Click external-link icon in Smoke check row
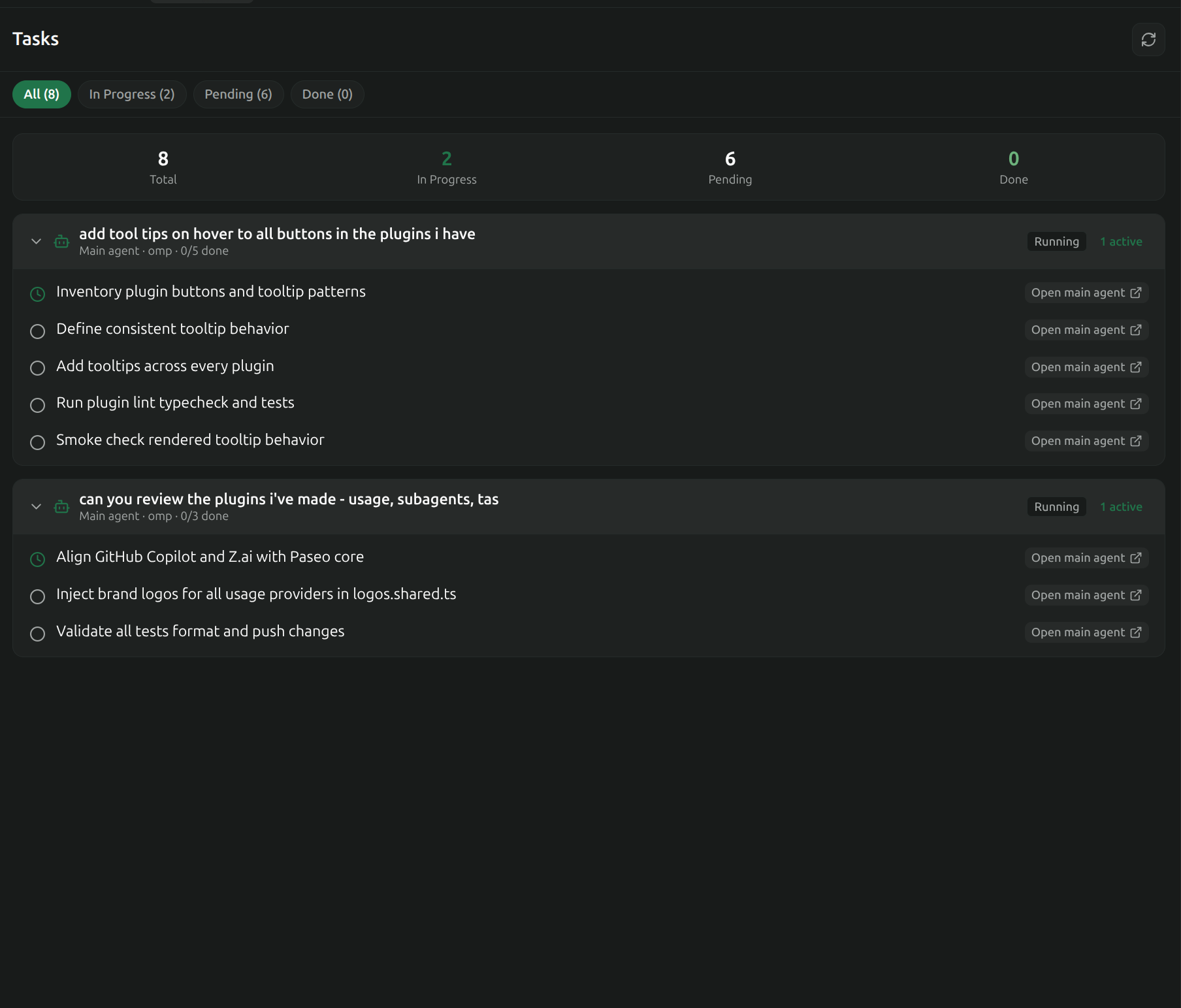 1136,441
